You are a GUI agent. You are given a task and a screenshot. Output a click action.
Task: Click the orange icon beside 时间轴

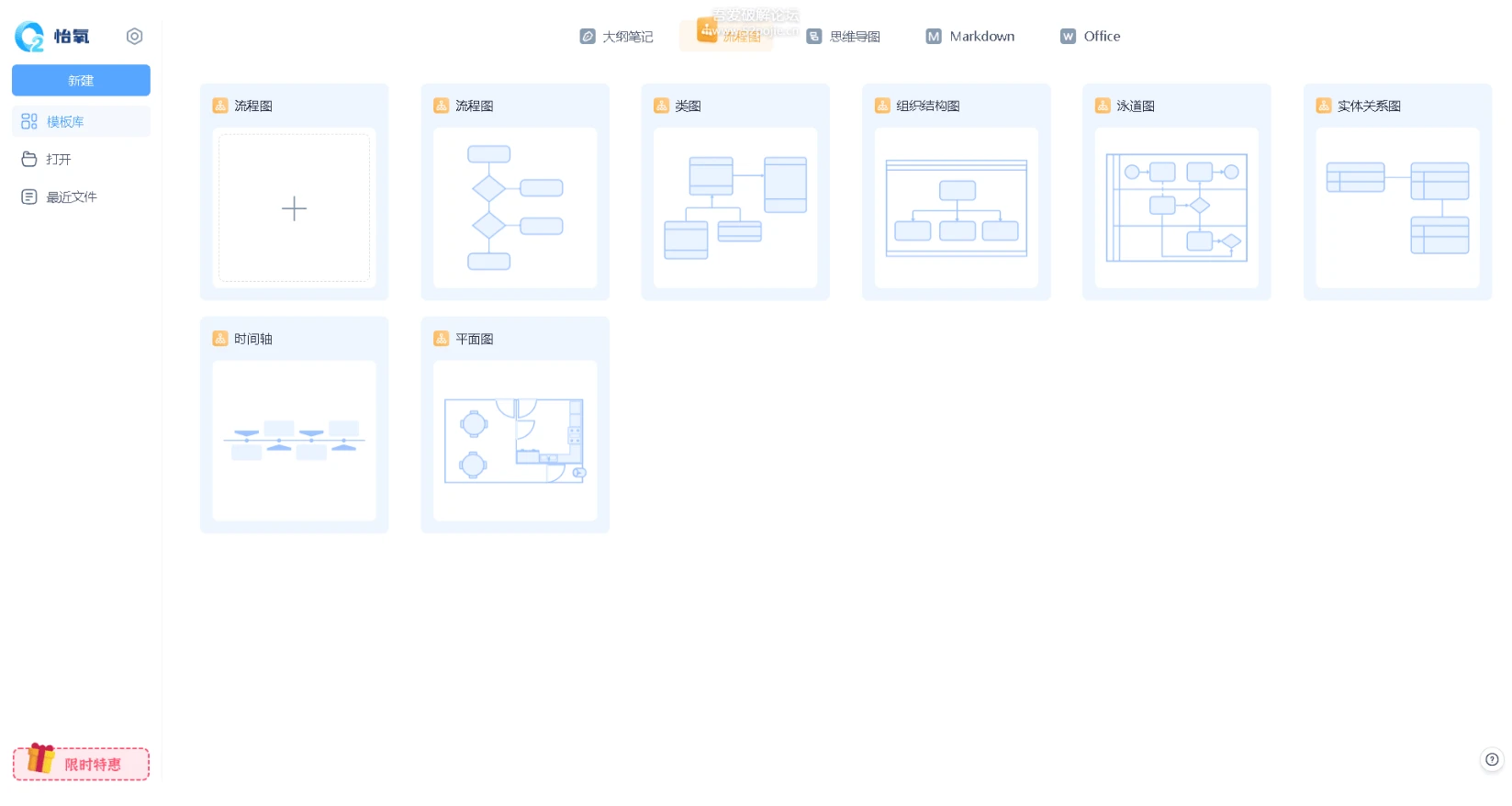click(220, 339)
